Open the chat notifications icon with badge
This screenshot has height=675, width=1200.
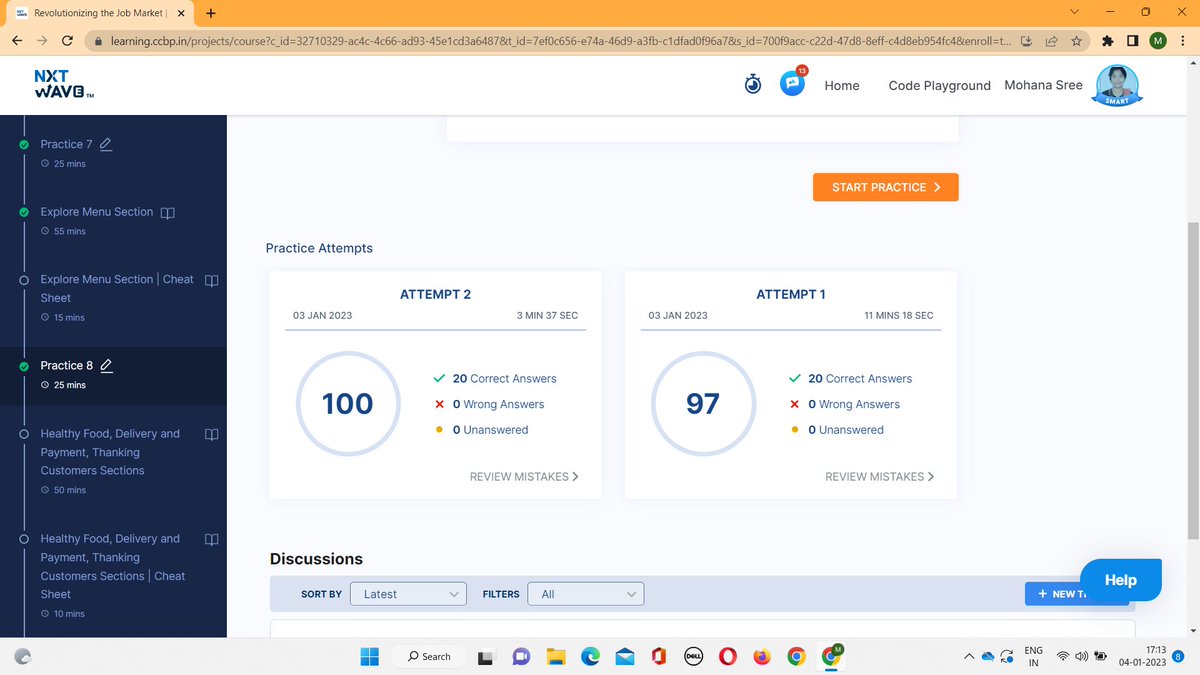(x=794, y=83)
